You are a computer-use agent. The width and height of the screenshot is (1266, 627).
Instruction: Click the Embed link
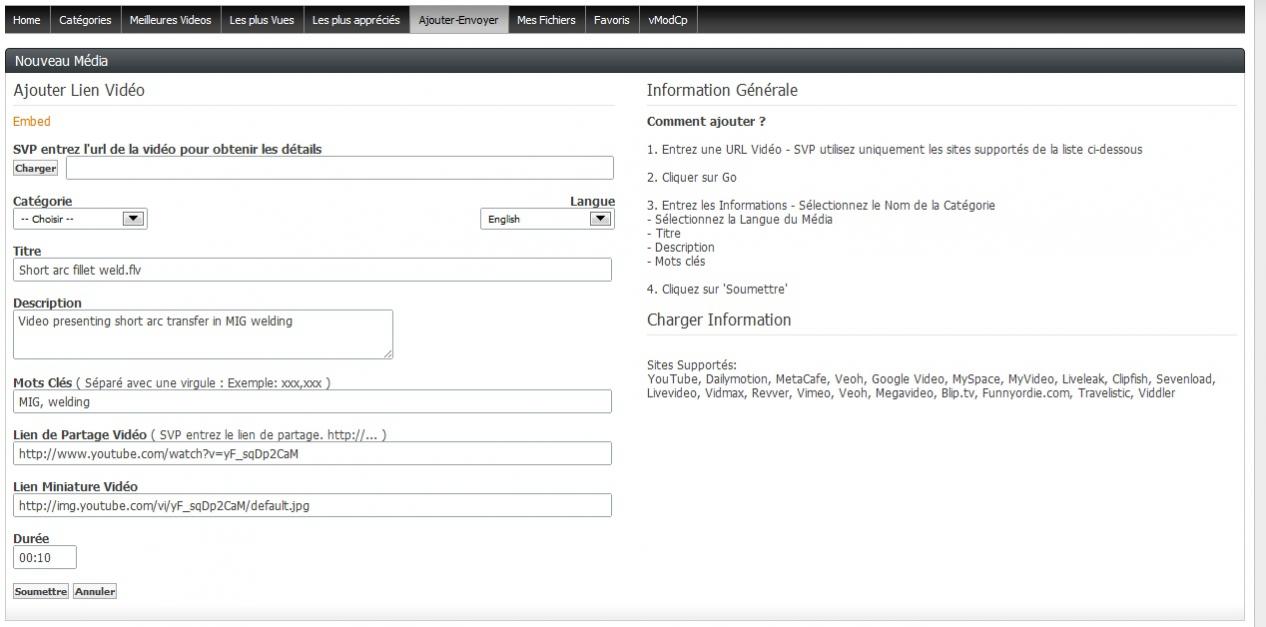click(32, 122)
